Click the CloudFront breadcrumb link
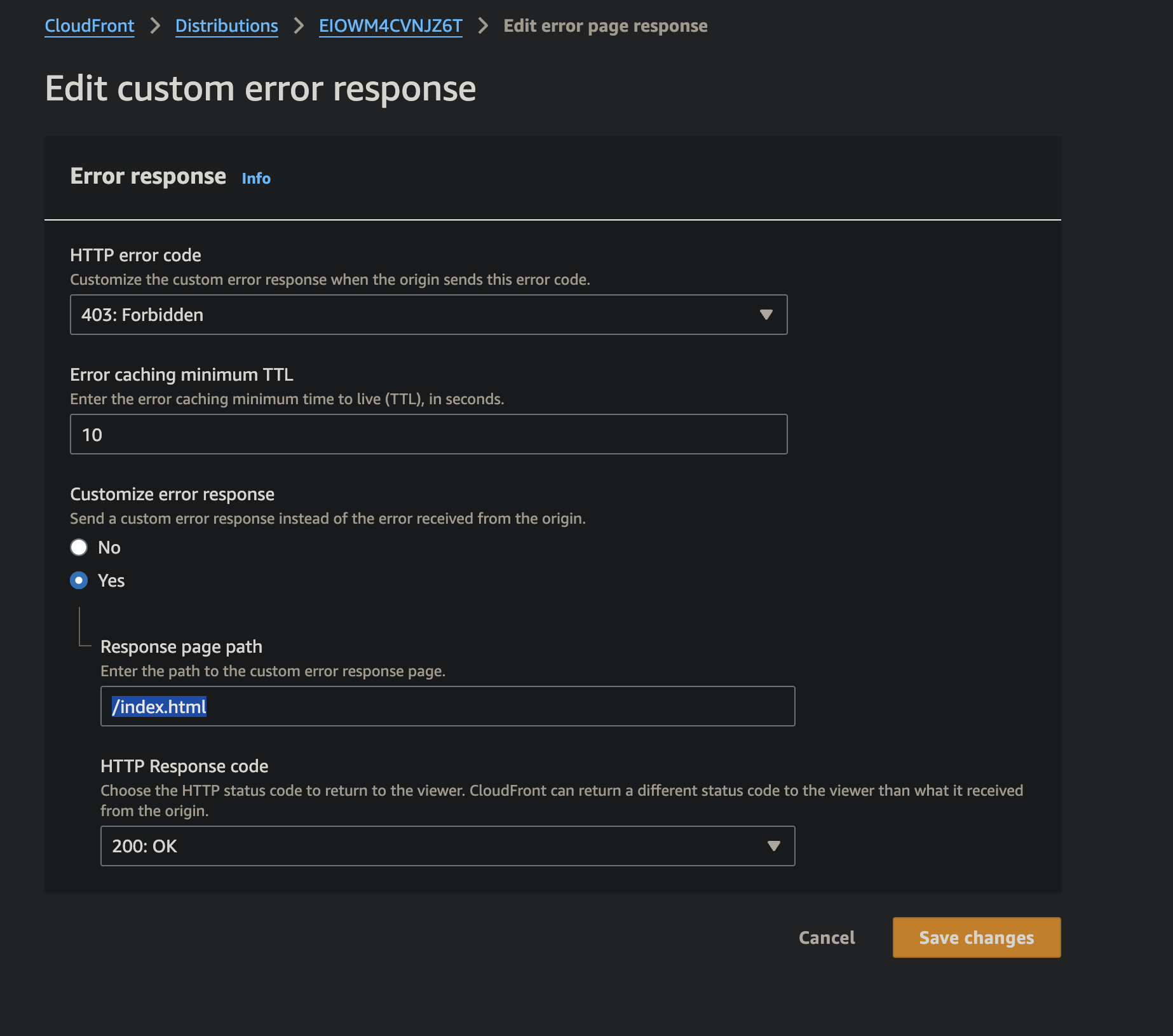Viewport: 1173px width, 1036px height. pyautogui.click(x=89, y=26)
